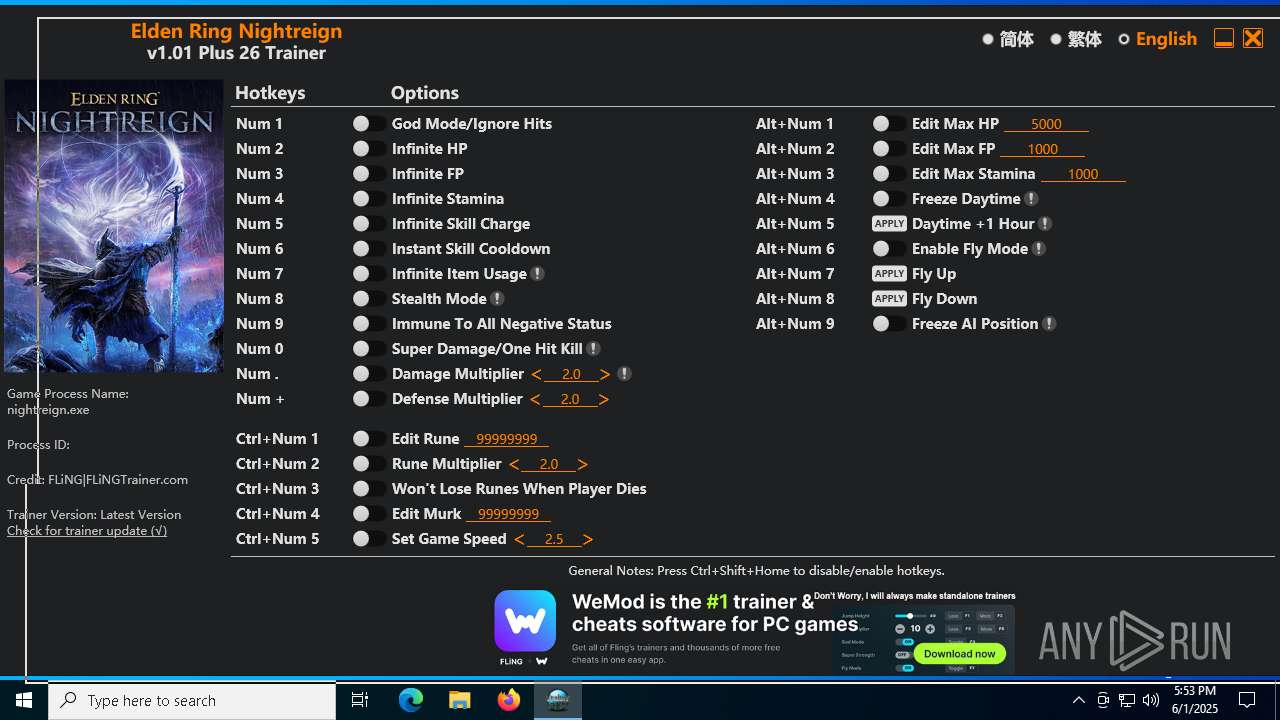Screen dimensions: 1280x720
Task: Click APPLY for Fly Up
Action: point(889,274)
